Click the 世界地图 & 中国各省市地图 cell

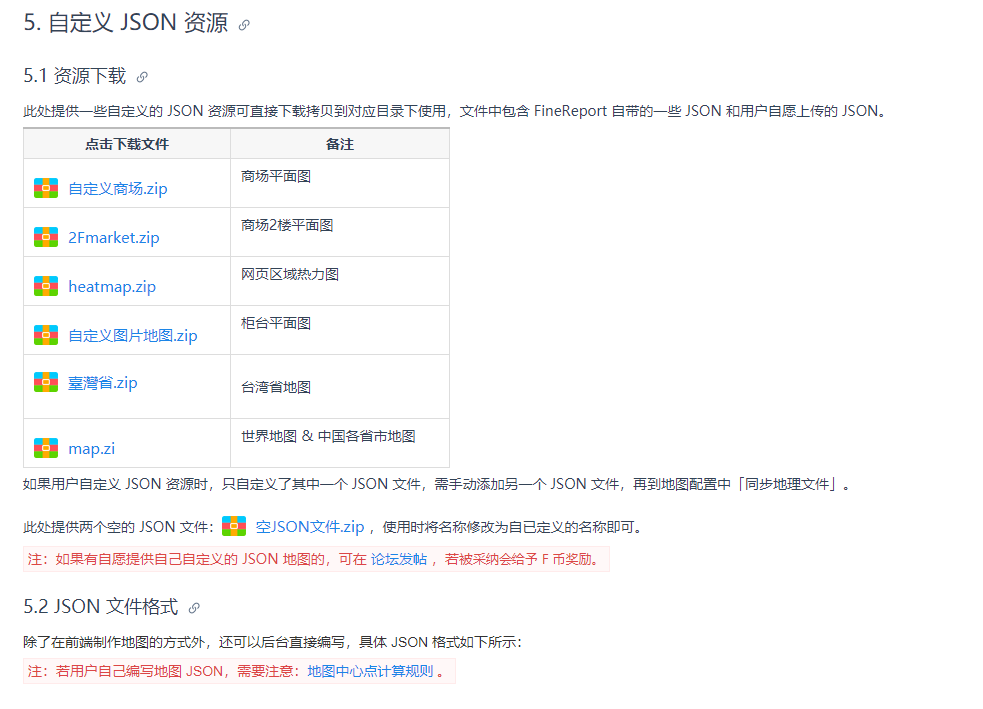pyautogui.click(x=340, y=443)
